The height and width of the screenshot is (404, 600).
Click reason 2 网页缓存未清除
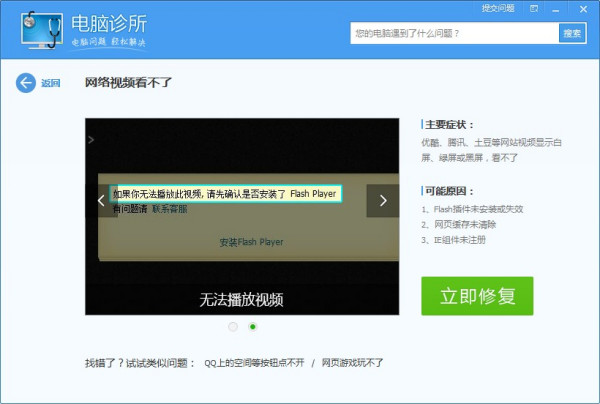459,225
